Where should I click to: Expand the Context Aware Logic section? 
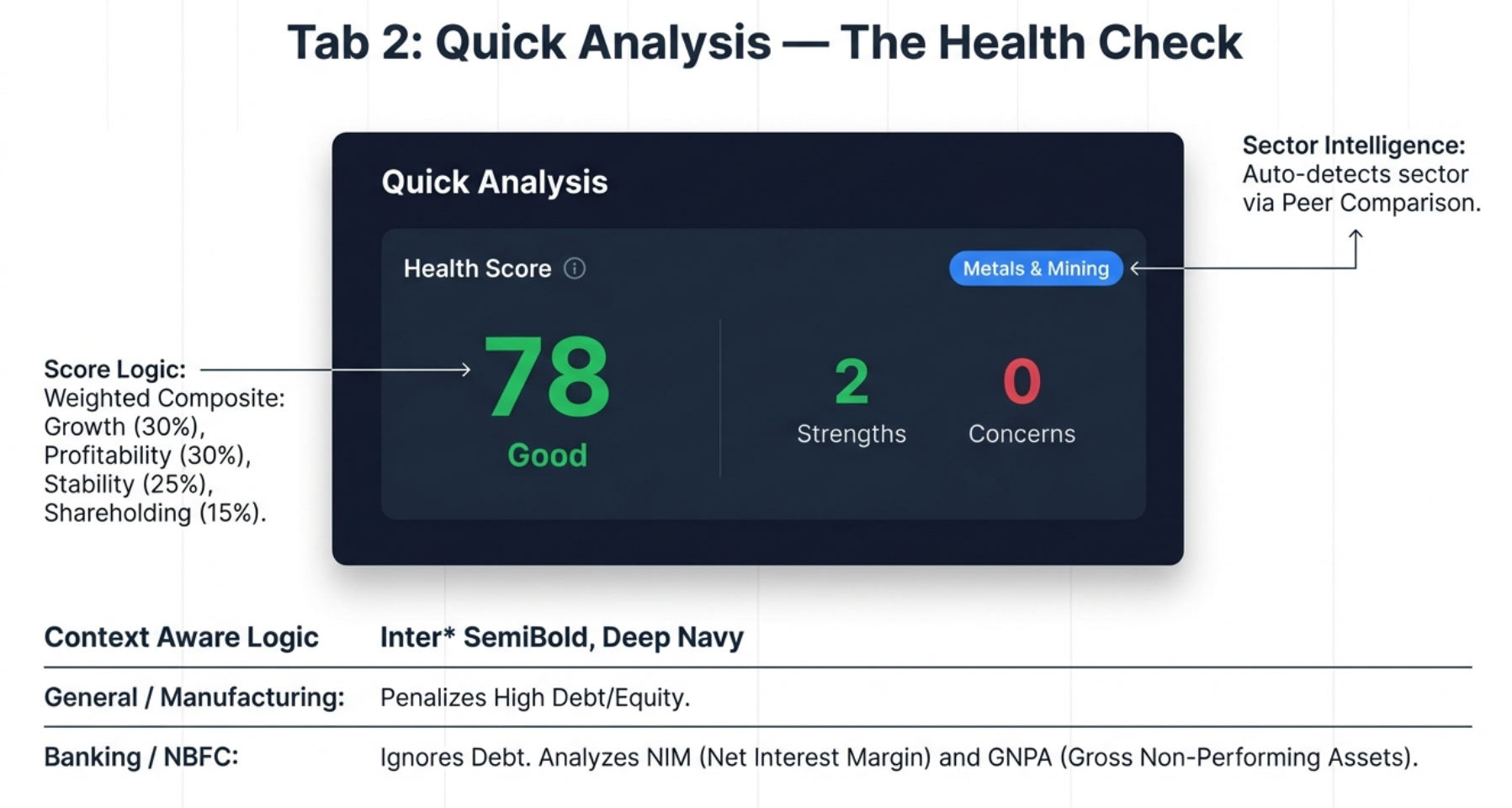[181, 637]
